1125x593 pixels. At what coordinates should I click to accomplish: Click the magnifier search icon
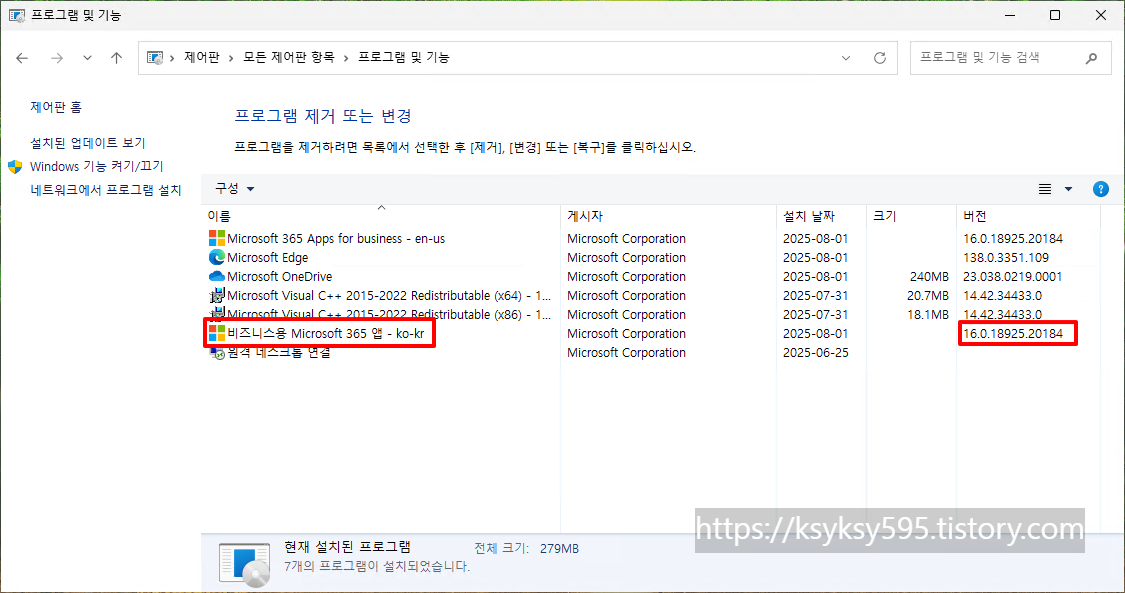pos(1091,58)
